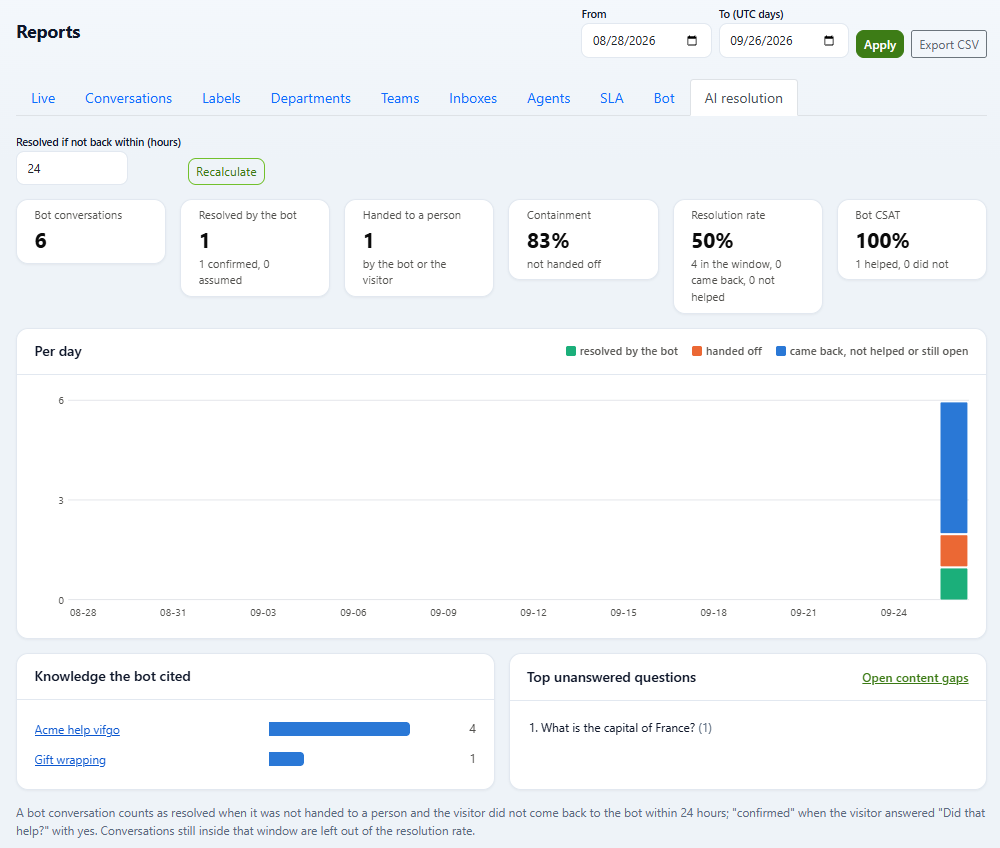
Task: Click the orange handed off legend swatch
Action: click(x=697, y=351)
